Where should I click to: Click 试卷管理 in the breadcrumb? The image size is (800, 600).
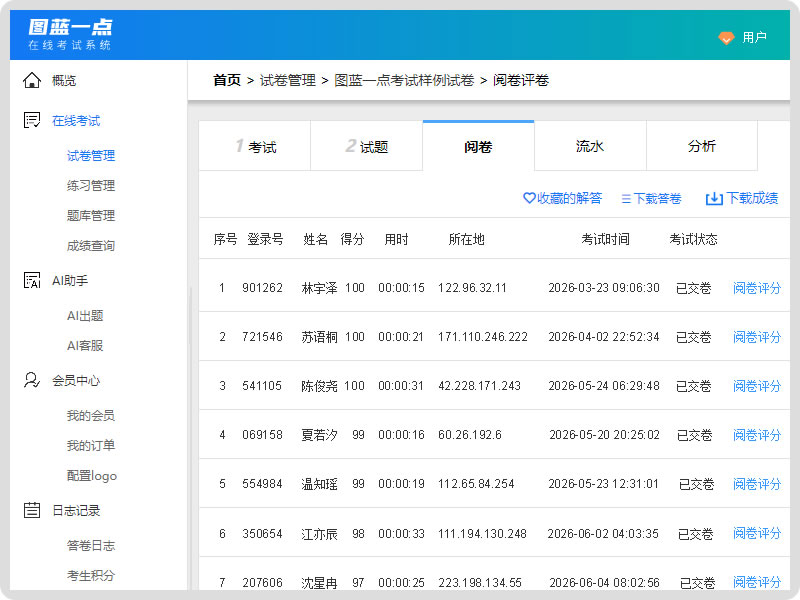pyautogui.click(x=288, y=80)
